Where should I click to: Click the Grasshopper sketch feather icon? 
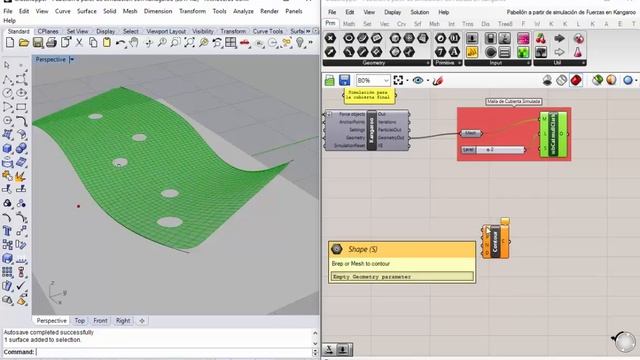click(438, 81)
